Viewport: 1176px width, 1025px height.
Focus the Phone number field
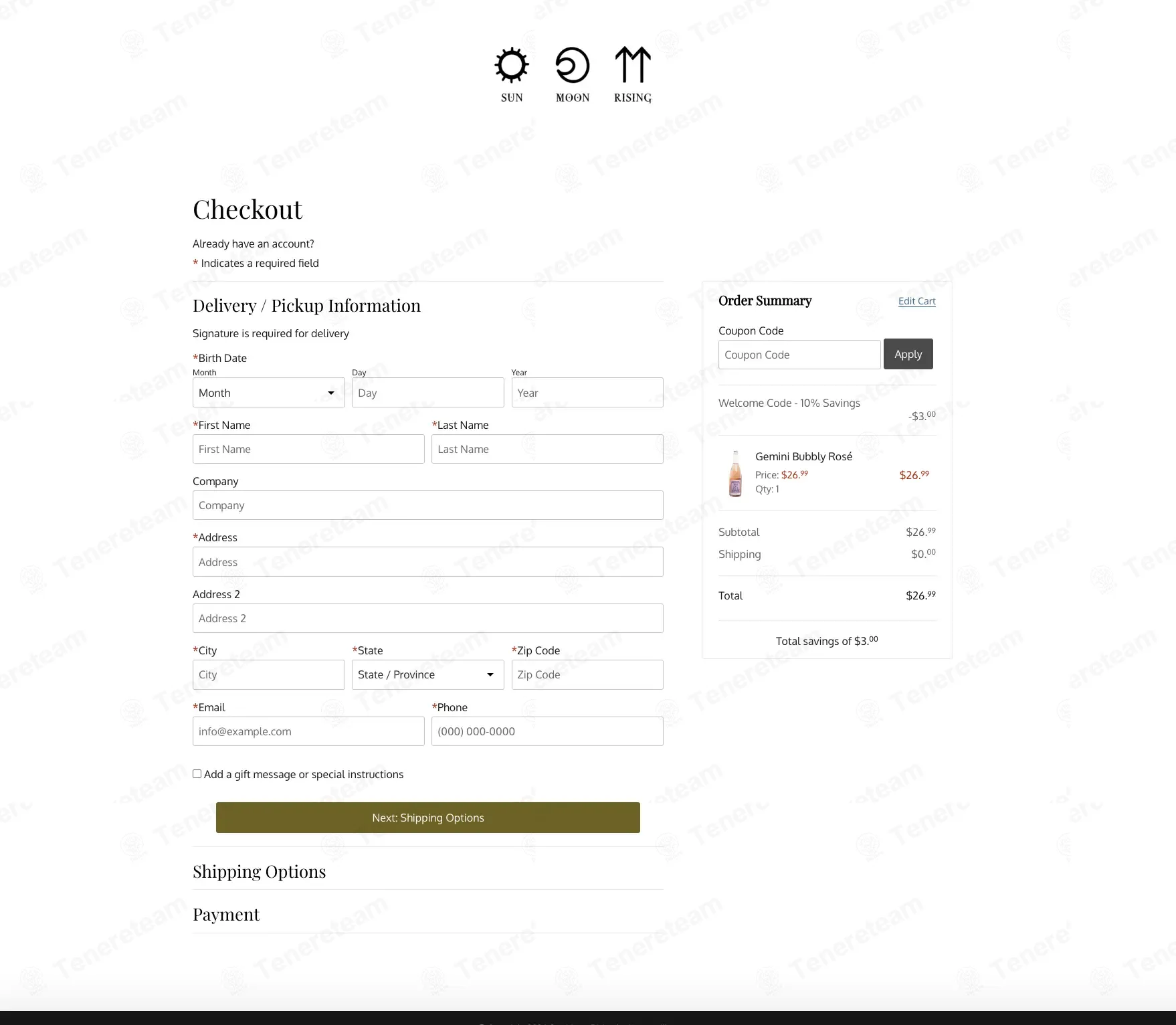point(547,731)
